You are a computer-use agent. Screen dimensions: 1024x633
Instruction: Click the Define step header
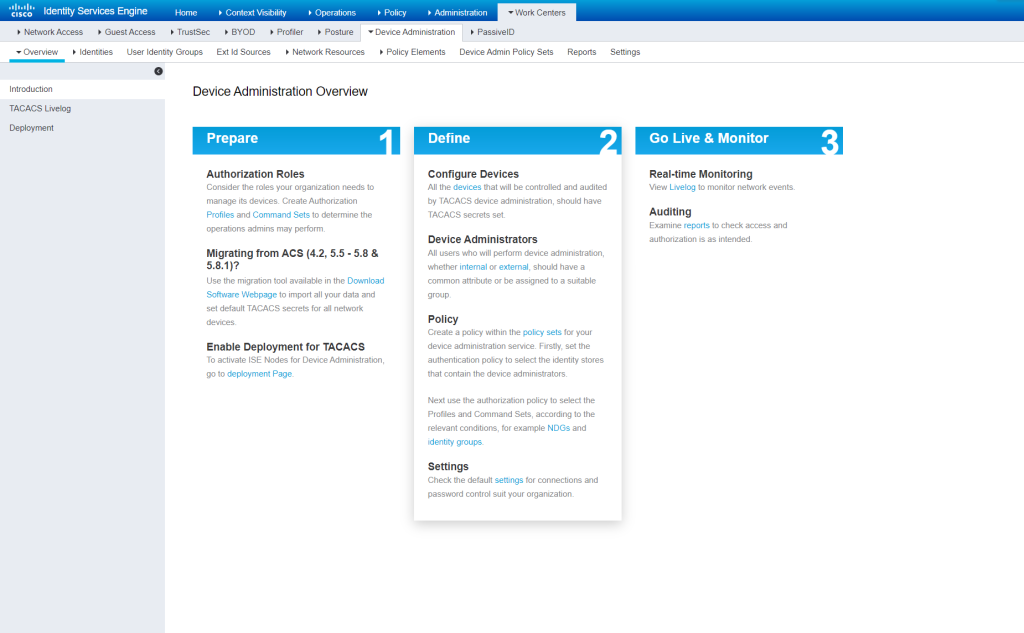click(518, 140)
